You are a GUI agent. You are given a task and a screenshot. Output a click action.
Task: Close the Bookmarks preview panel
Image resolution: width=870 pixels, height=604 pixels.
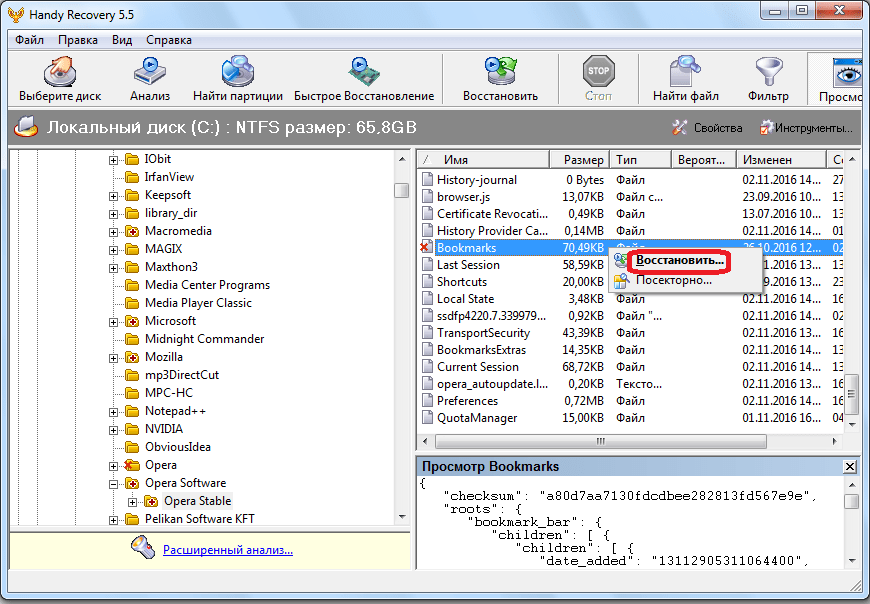[x=850, y=467]
